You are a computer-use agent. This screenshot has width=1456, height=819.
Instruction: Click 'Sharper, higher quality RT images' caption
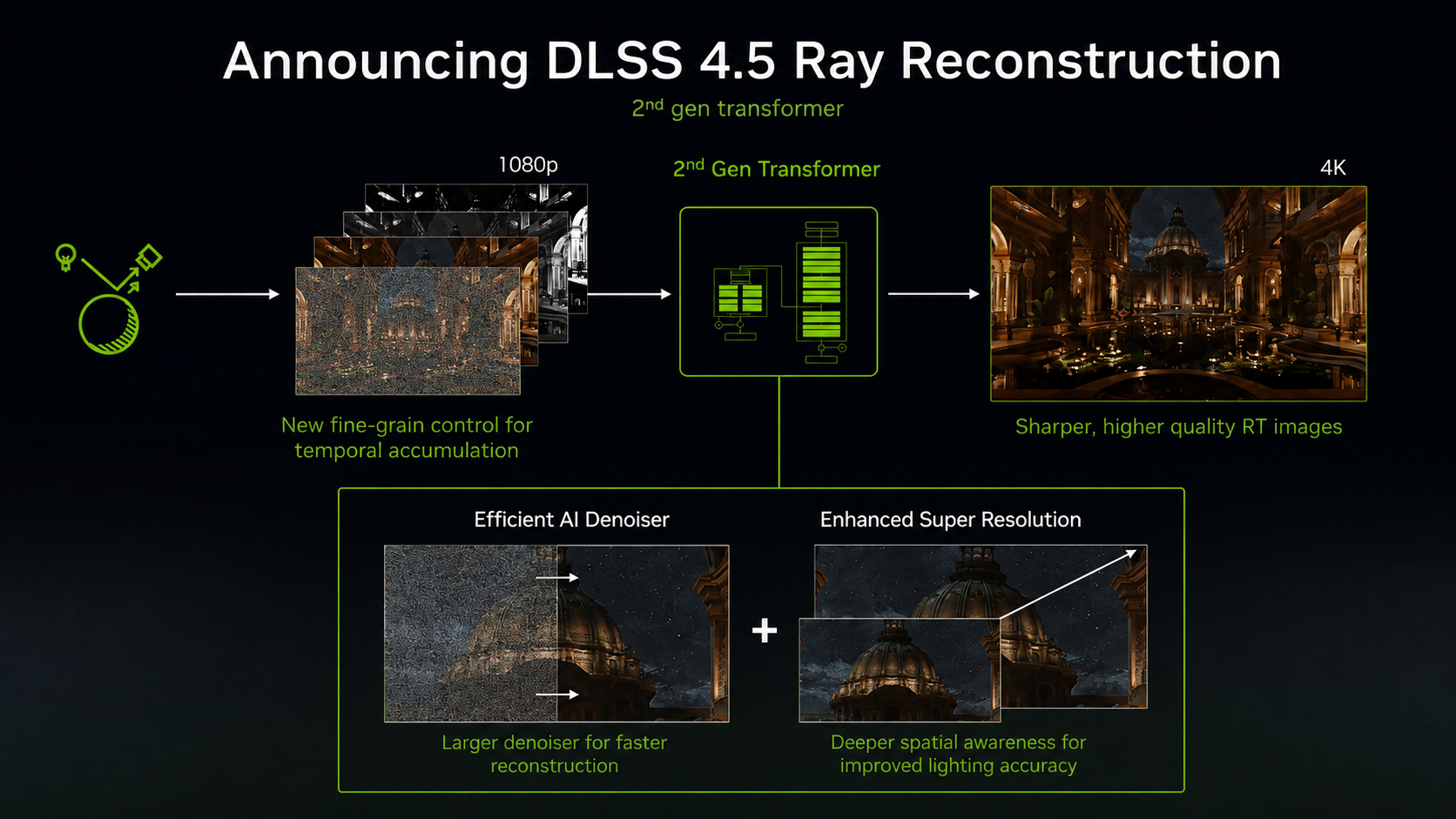tap(1178, 426)
